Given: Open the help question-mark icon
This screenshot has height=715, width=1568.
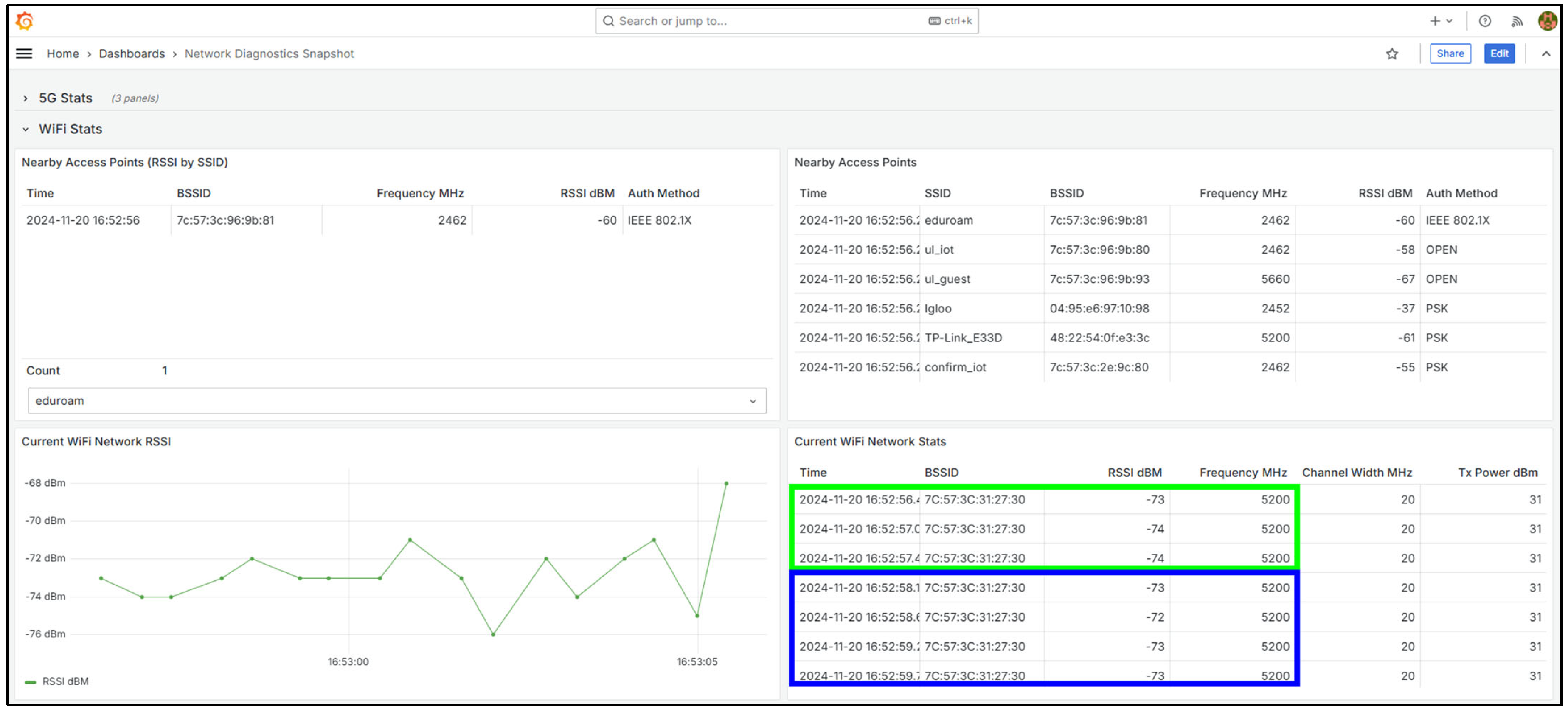Looking at the screenshot, I should pyautogui.click(x=1485, y=21).
